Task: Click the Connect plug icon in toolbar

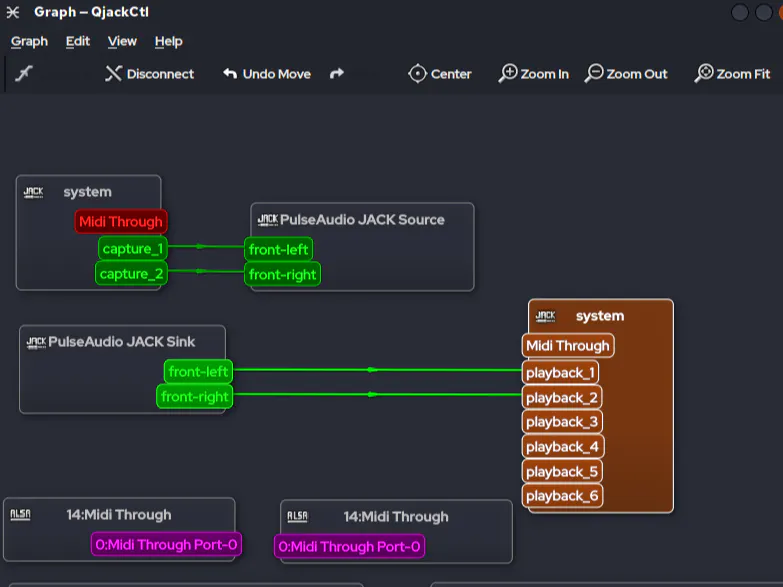Action: coord(23,73)
